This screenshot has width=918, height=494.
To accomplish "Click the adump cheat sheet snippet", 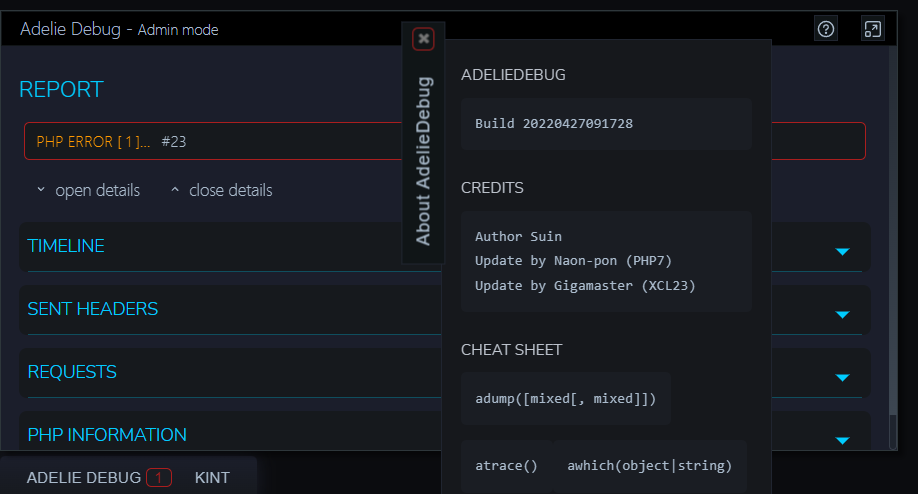I will tap(566, 399).
